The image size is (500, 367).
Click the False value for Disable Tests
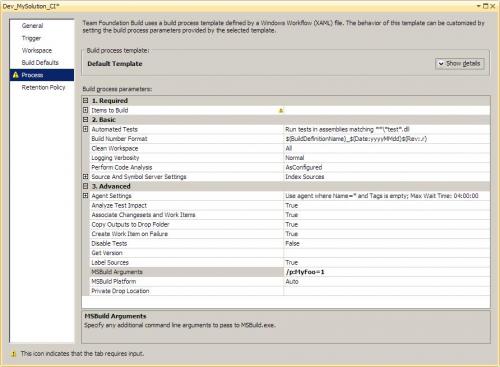tap(292, 243)
